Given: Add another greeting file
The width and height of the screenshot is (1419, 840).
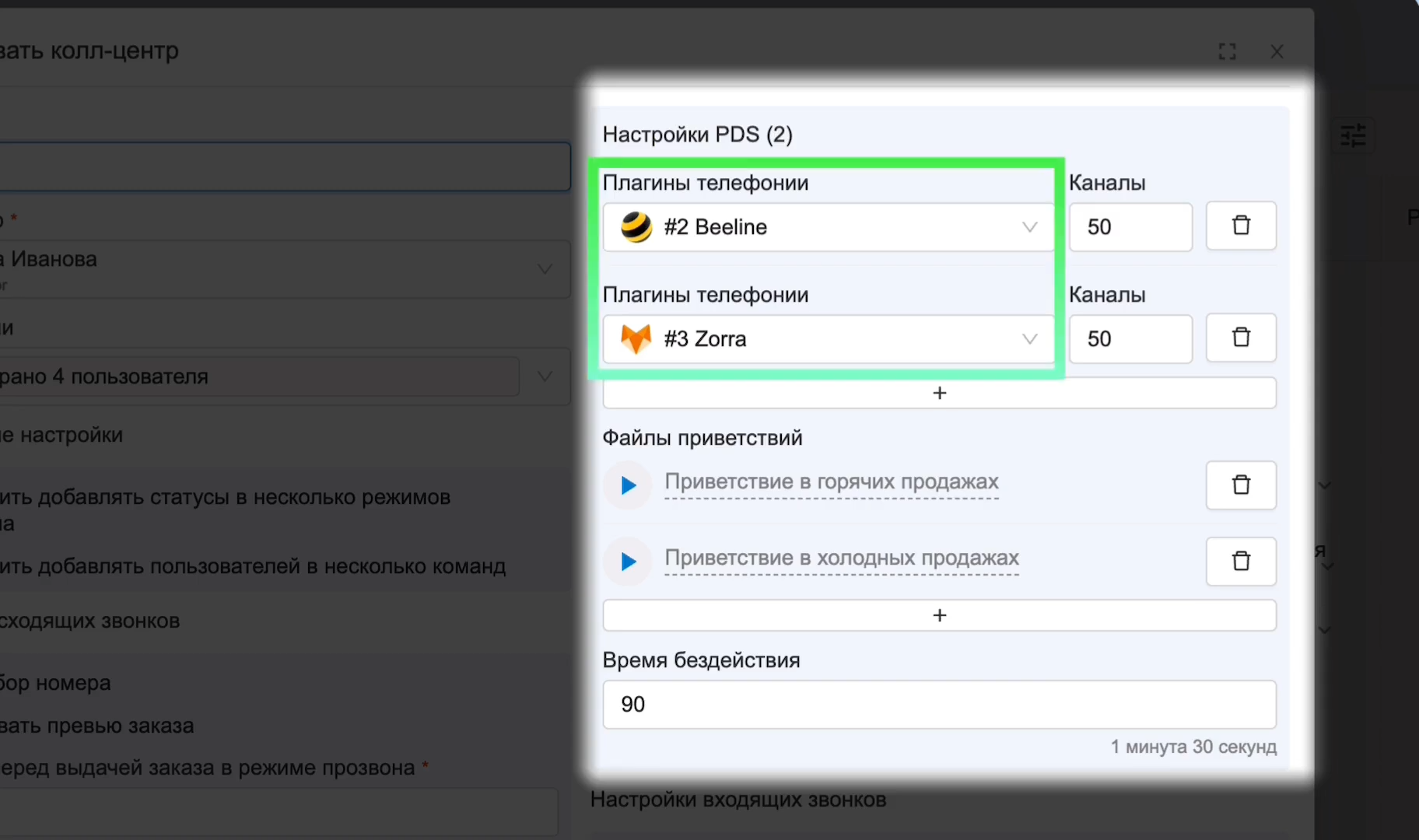Looking at the screenshot, I should pyautogui.click(x=940, y=616).
